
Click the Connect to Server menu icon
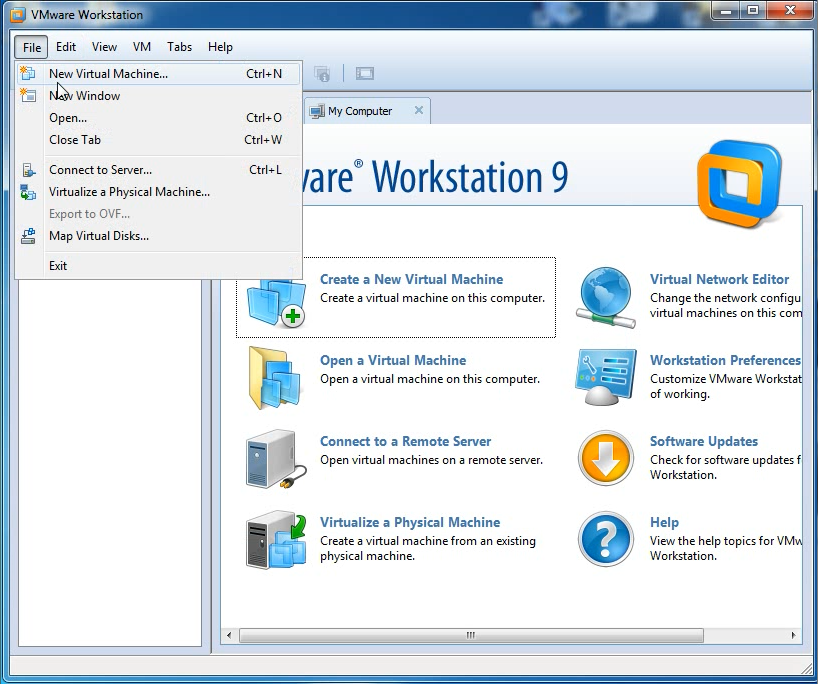[28, 170]
